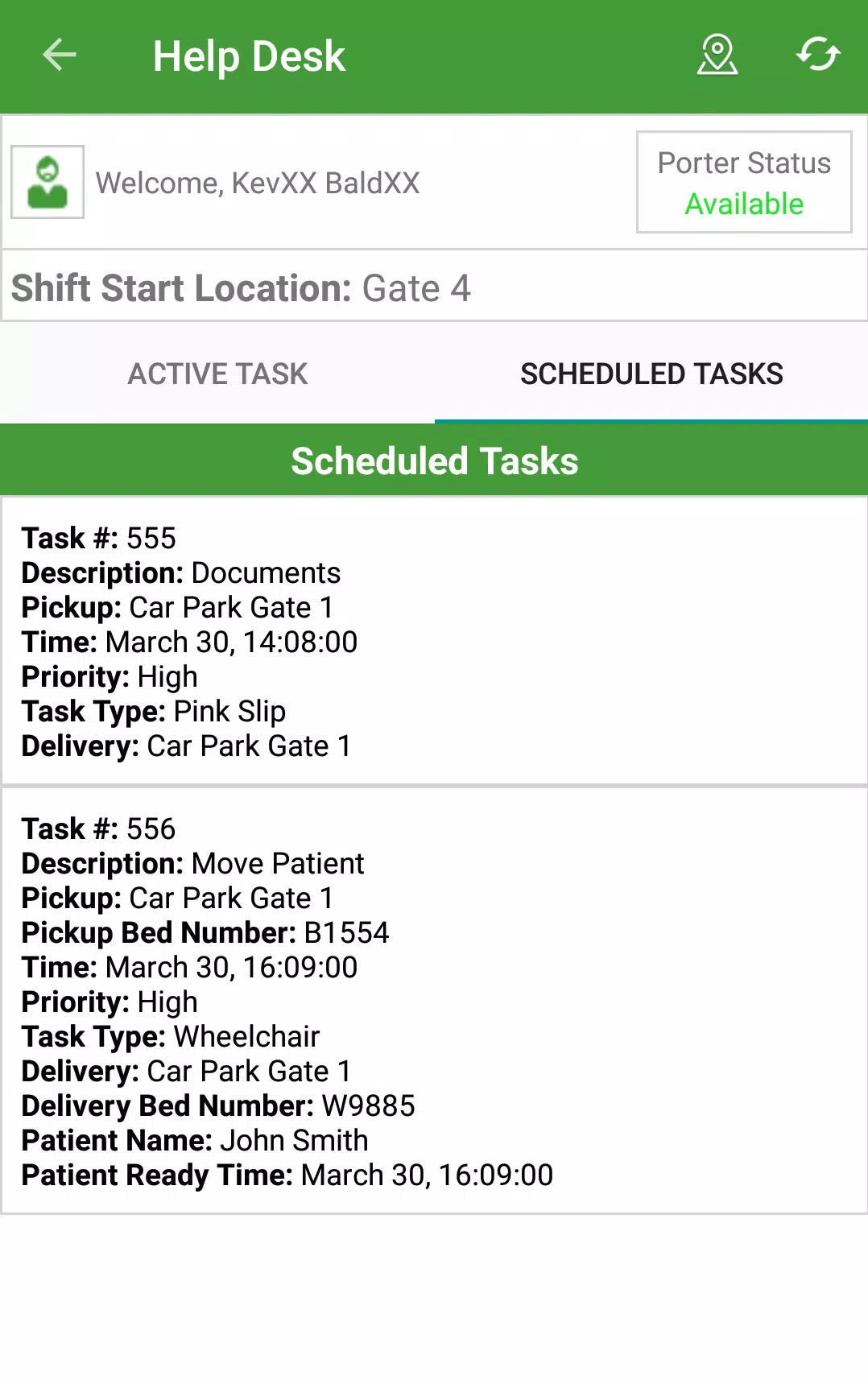Switch to the ACTIVE TASK tab
Screen dimensions: 868x1384
coord(217,374)
